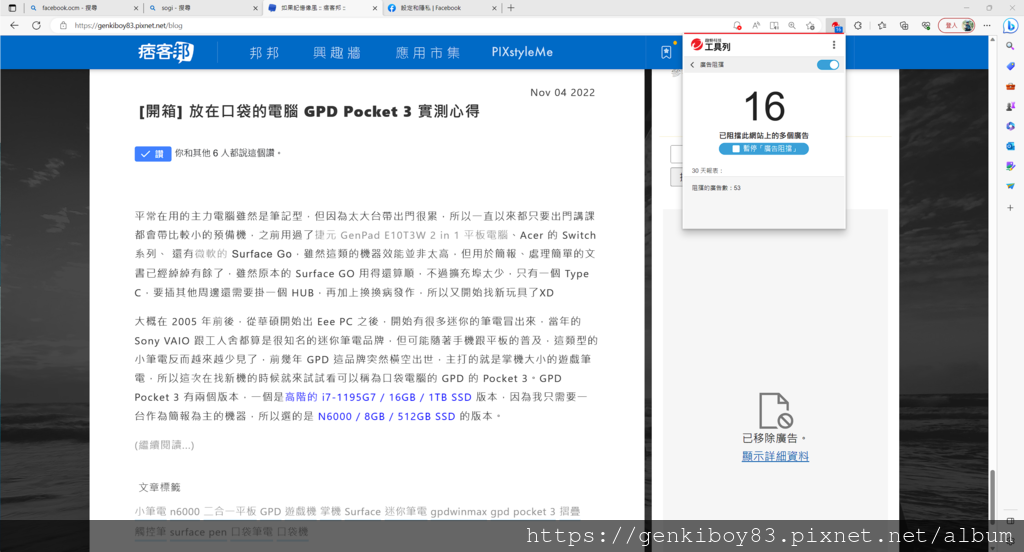Open the Immersive reader icon
The image size is (1024, 552).
pyautogui.click(x=774, y=25)
